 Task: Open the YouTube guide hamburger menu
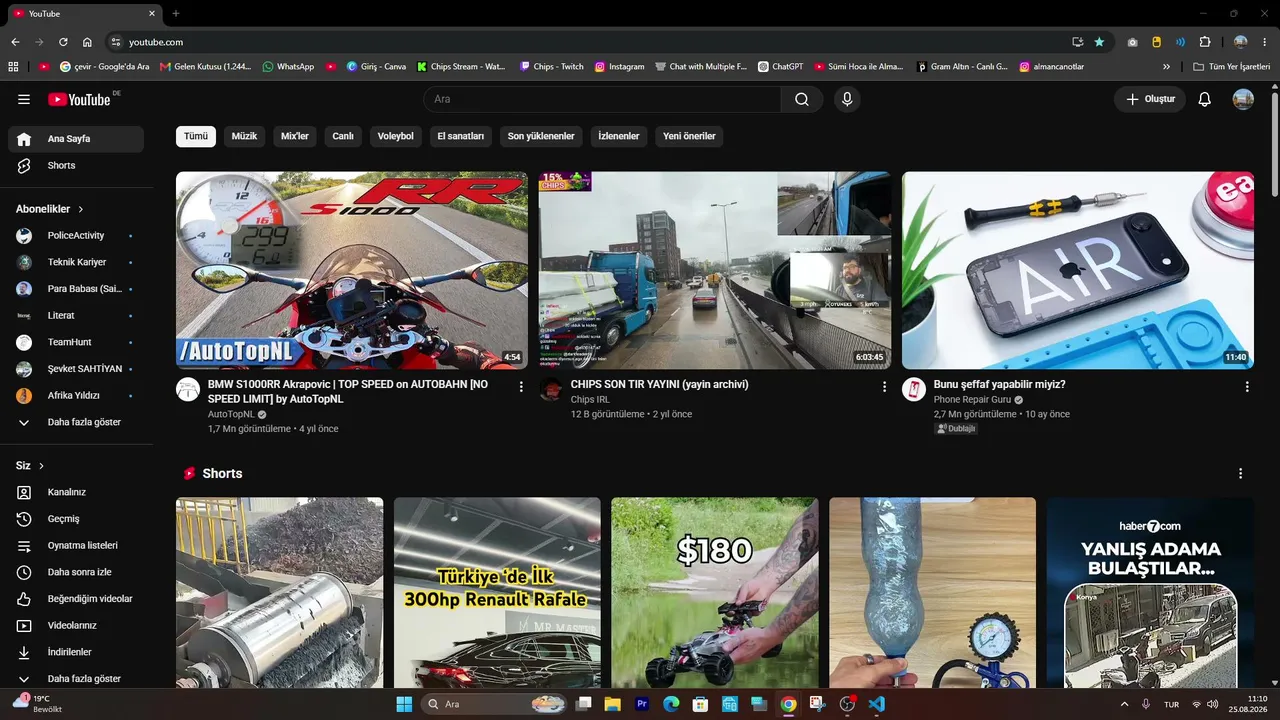tap(24, 99)
